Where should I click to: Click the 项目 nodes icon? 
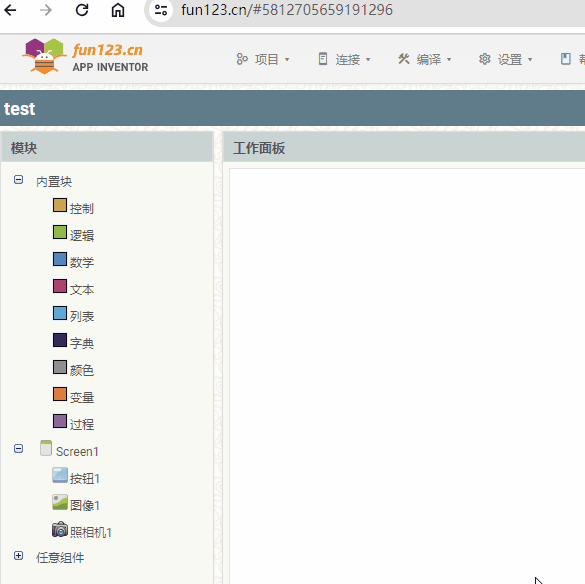click(x=242, y=59)
